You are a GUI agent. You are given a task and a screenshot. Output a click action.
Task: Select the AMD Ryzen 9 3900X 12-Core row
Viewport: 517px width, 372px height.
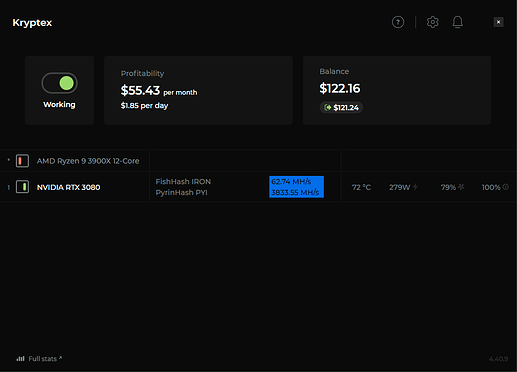tap(258, 161)
